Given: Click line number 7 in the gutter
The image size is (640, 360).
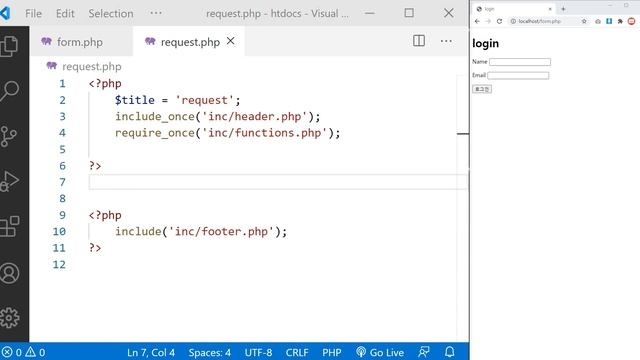Looking at the screenshot, I should point(62,182).
